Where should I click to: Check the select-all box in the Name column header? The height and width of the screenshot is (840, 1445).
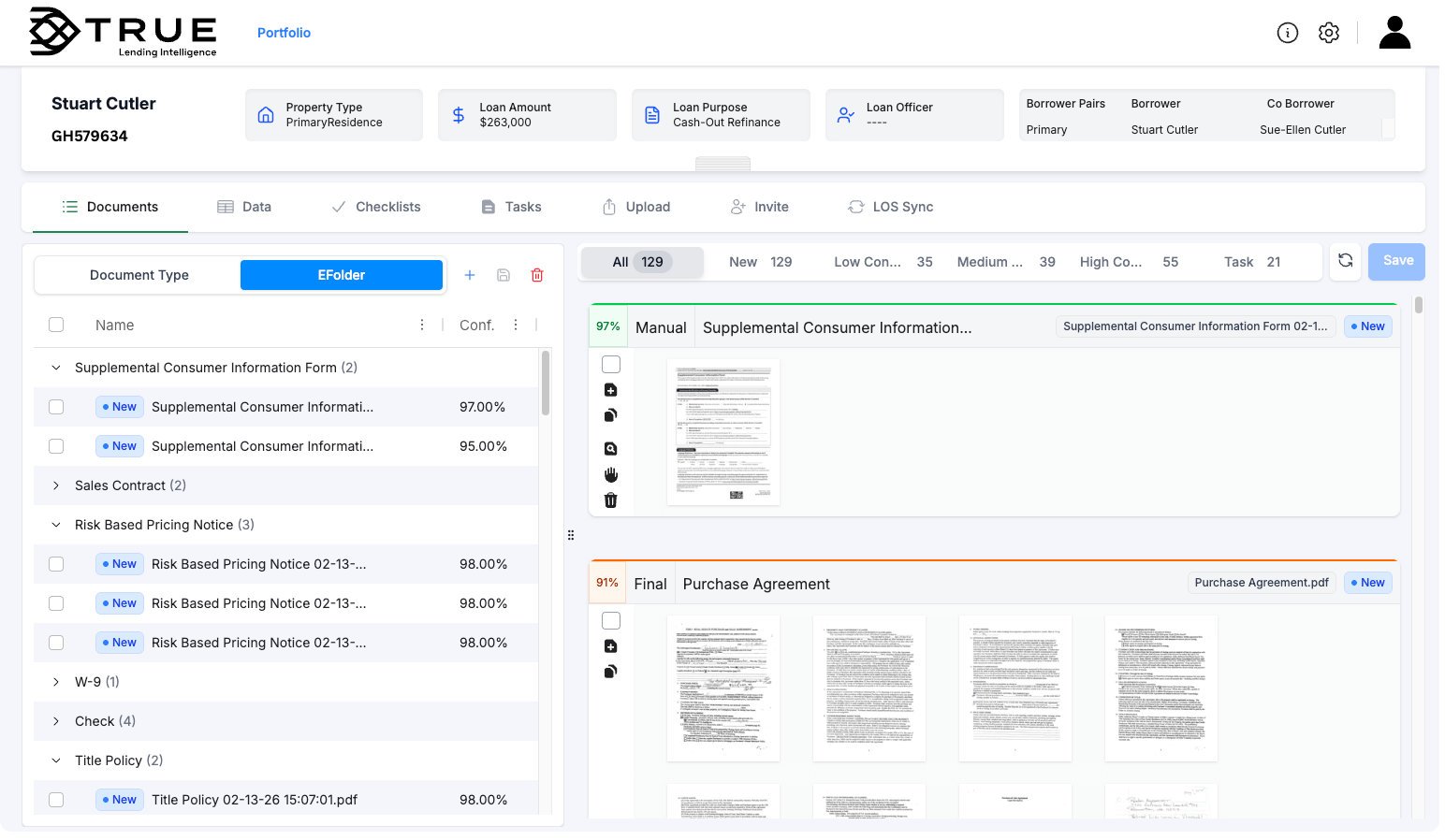56,325
